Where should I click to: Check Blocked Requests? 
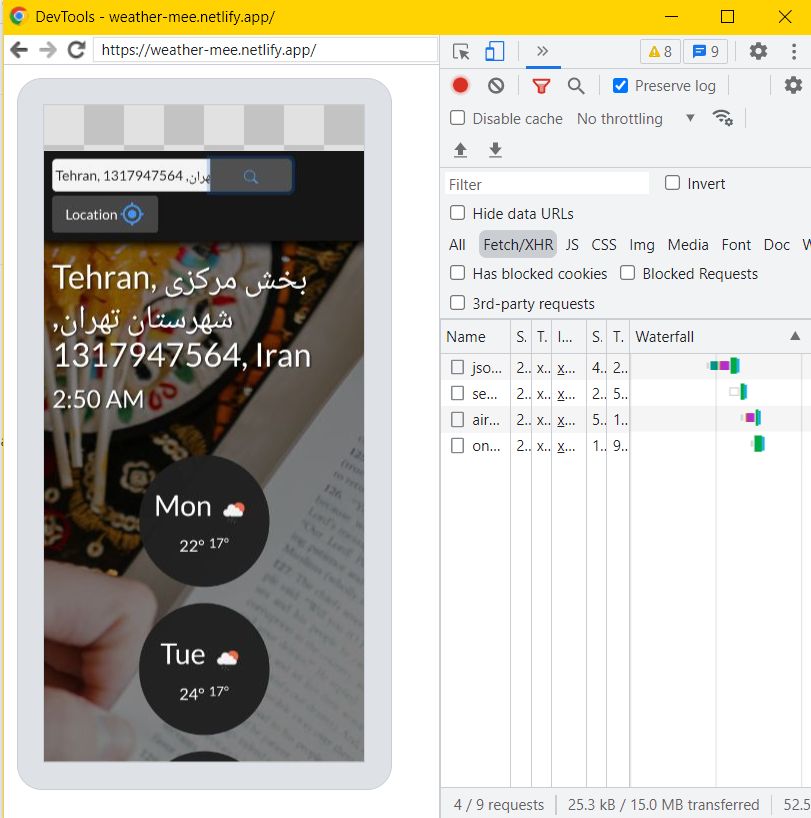click(x=627, y=273)
